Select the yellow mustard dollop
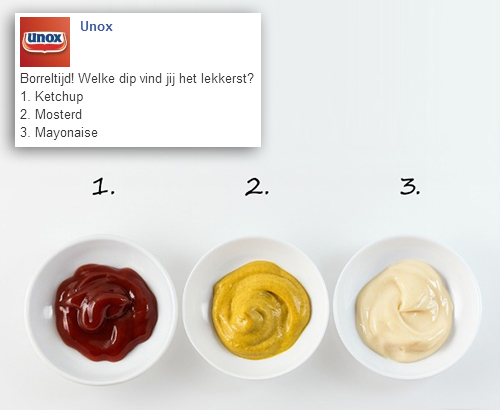 click(261, 310)
